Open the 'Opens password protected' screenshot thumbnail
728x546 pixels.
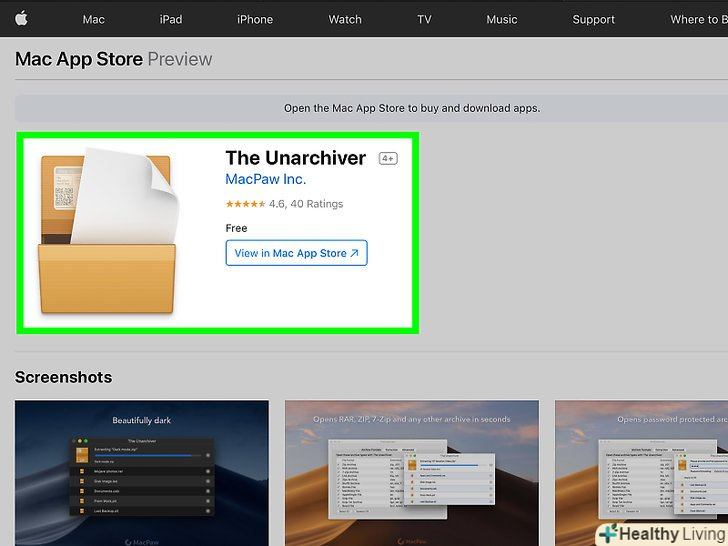[x=641, y=473]
